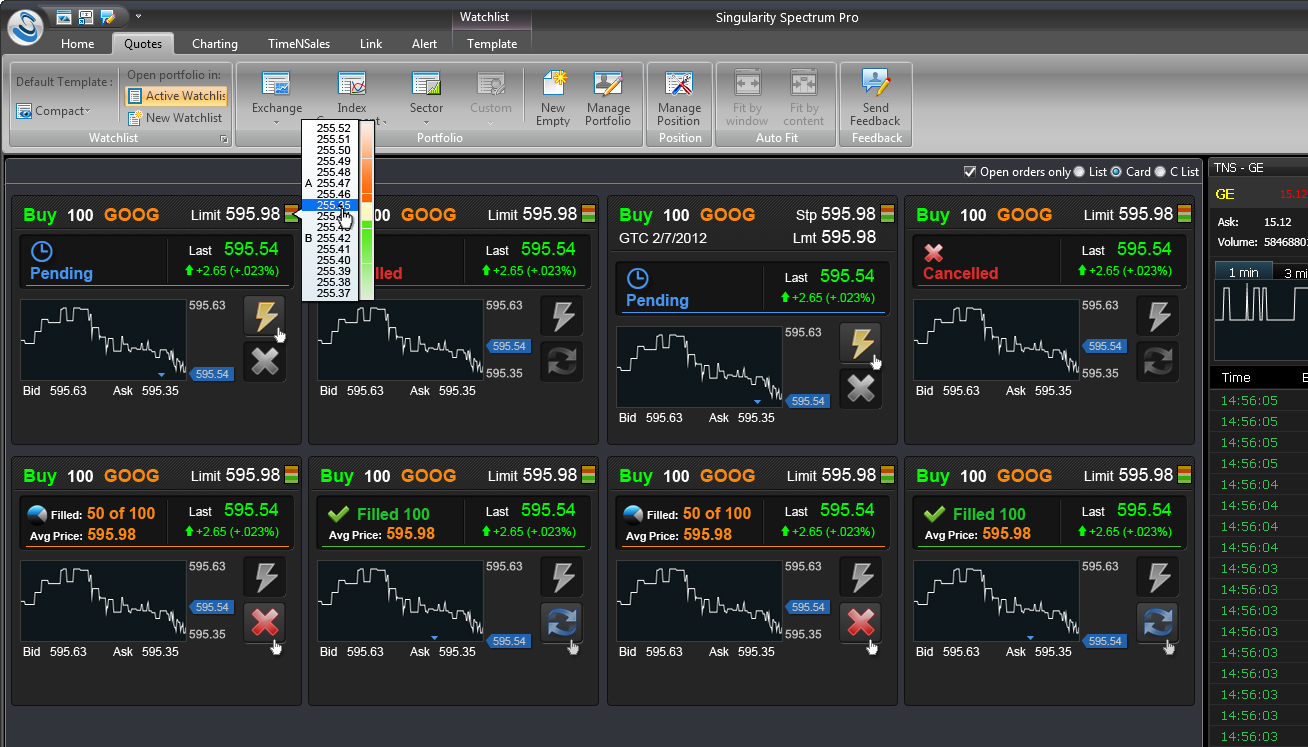Click the mini chart on the GTC 2/7/2012 card

[699, 367]
